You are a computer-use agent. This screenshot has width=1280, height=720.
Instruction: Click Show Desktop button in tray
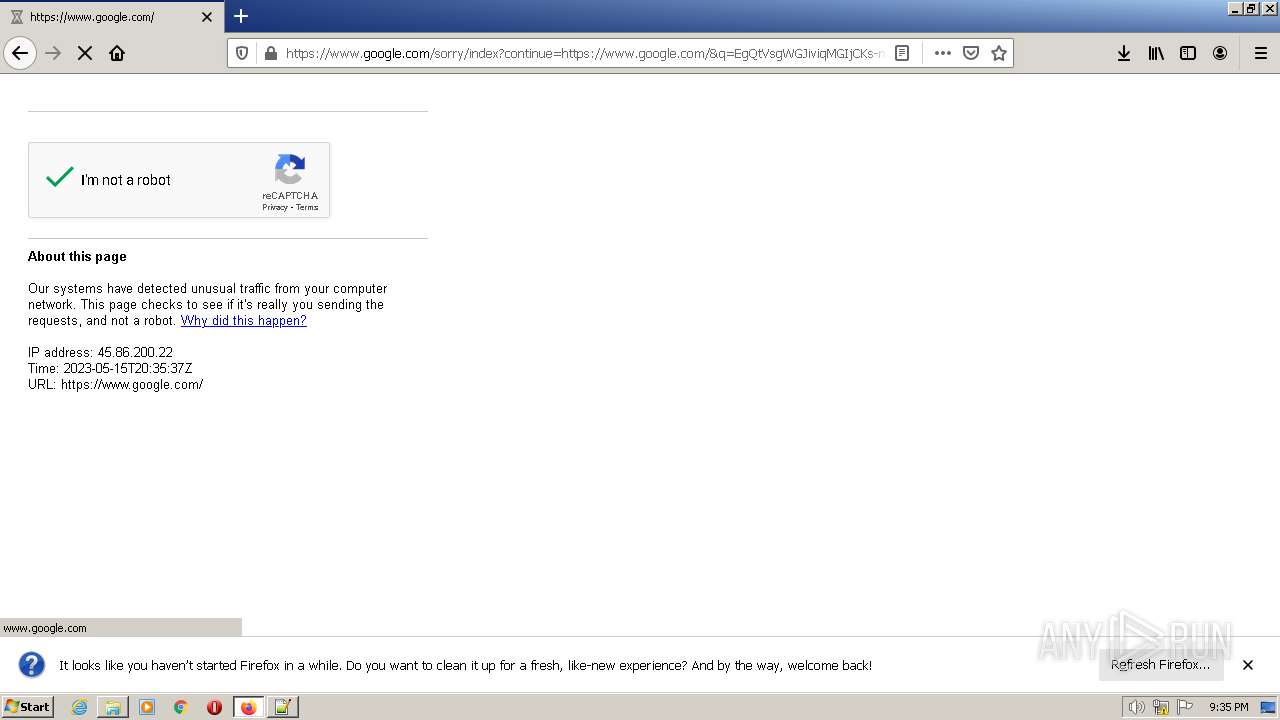[x=1268, y=707]
